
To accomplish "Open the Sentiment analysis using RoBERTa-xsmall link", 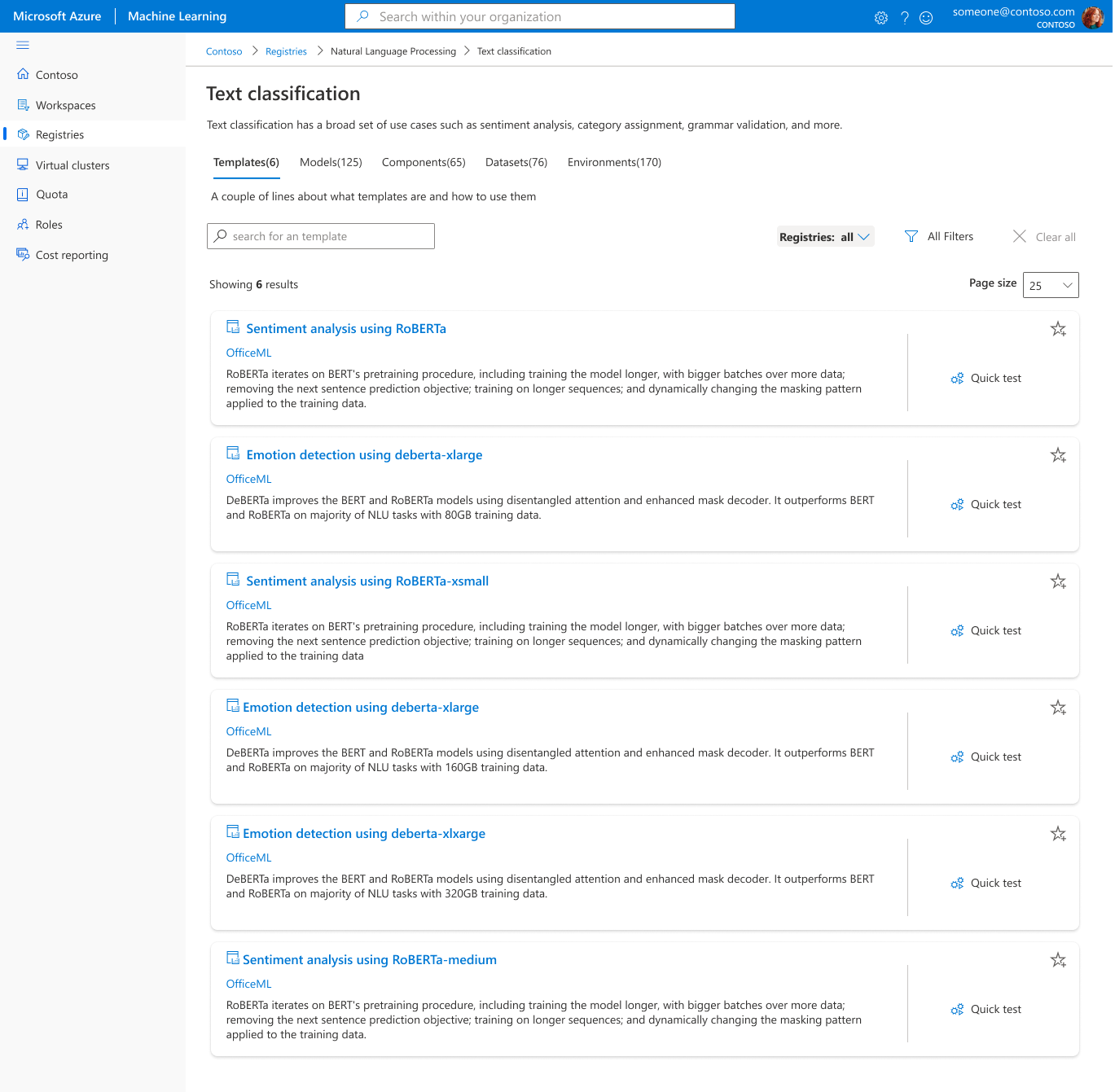I will 367,581.
